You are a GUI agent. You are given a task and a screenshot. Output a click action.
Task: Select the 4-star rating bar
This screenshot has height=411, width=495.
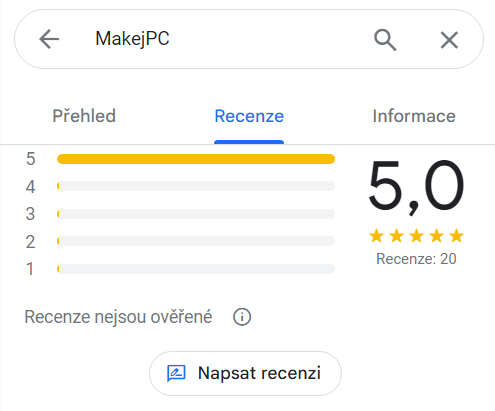[196, 186]
